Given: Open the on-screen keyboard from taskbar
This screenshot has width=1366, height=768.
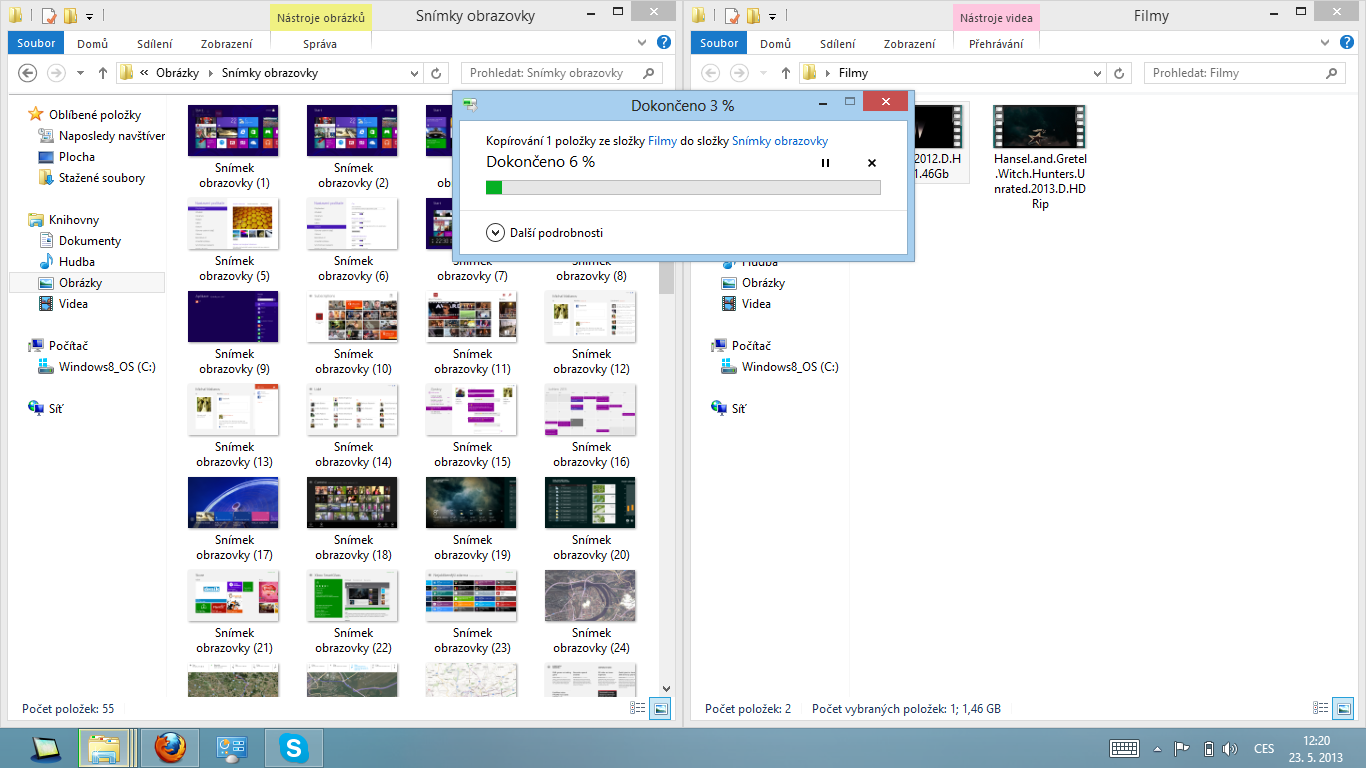Looking at the screenshot, I should [1125, 748].
